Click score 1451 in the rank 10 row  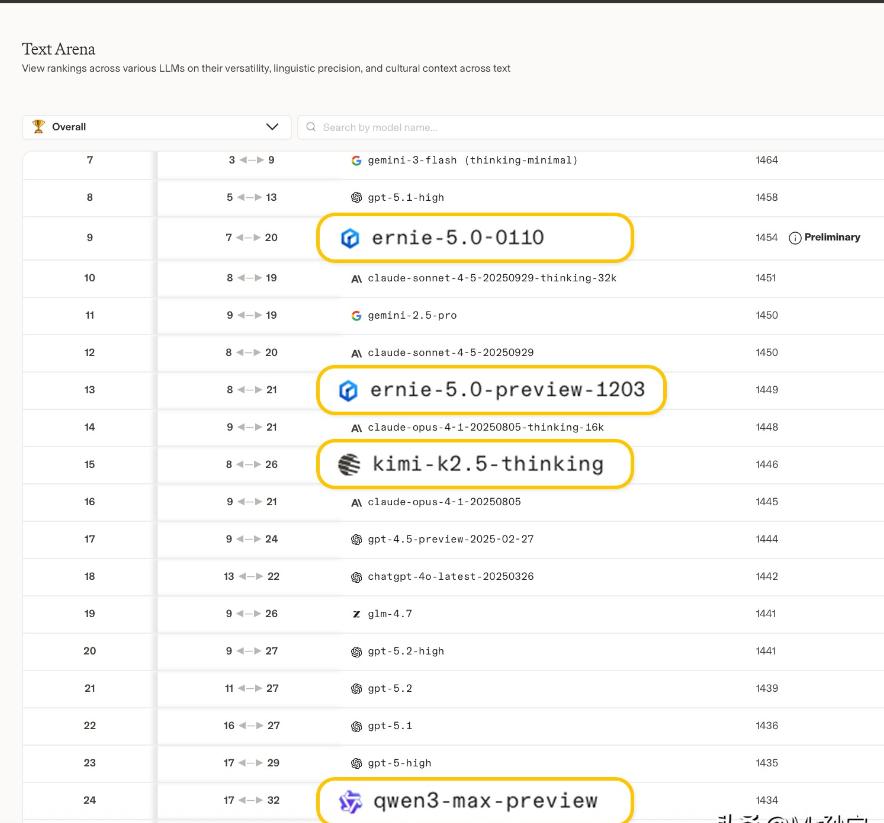tap(766, 278)
